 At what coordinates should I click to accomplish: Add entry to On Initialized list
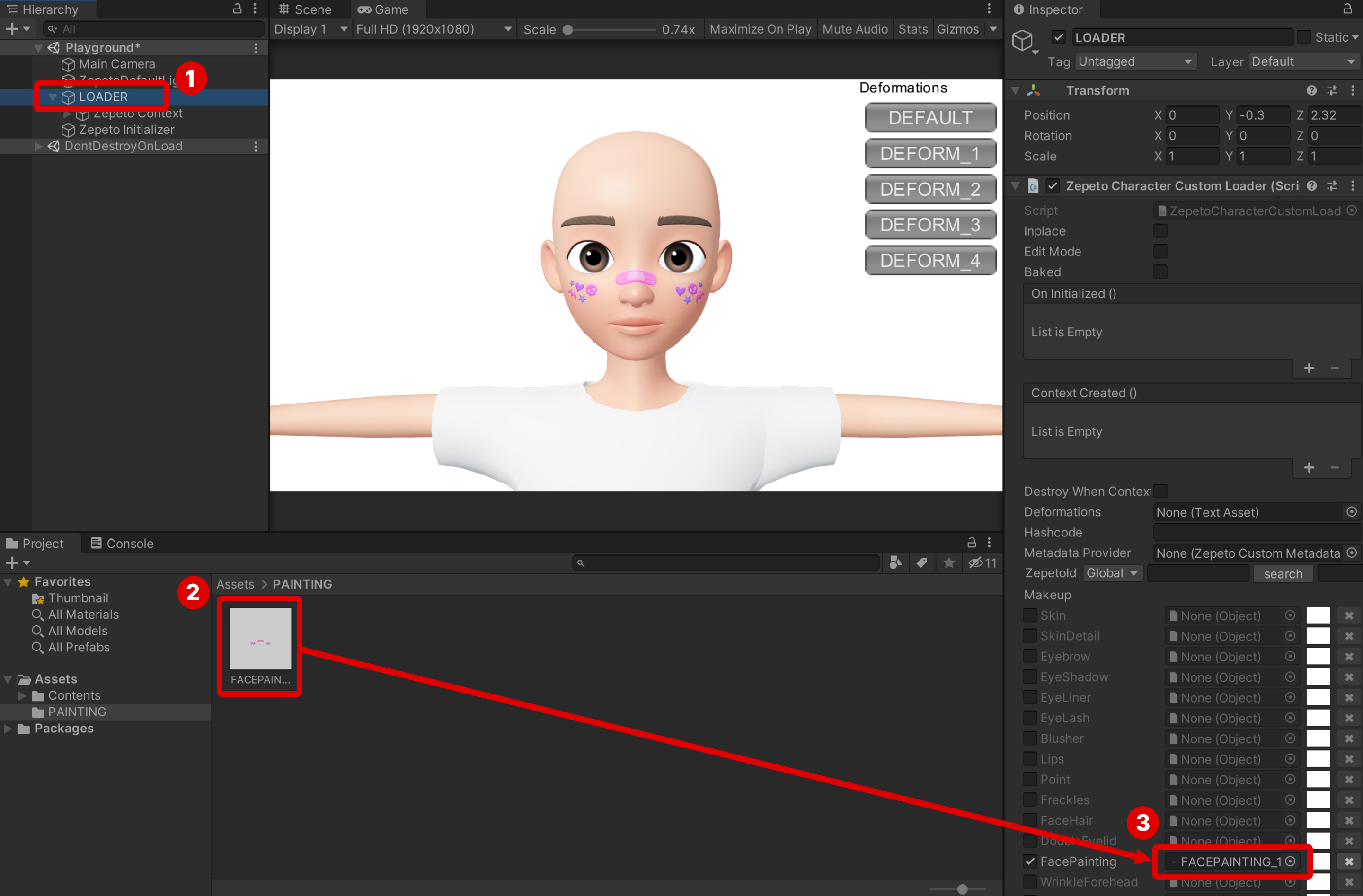1309,369
